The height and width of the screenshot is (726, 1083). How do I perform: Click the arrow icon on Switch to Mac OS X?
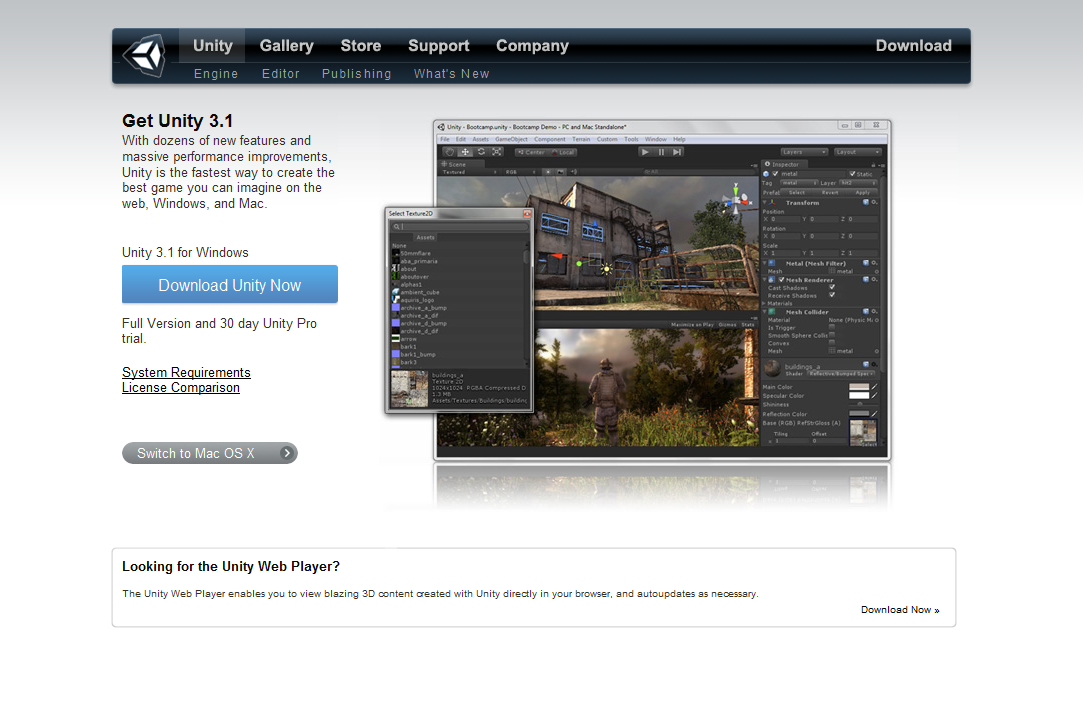pyautogui.click(x=287, y=453)
